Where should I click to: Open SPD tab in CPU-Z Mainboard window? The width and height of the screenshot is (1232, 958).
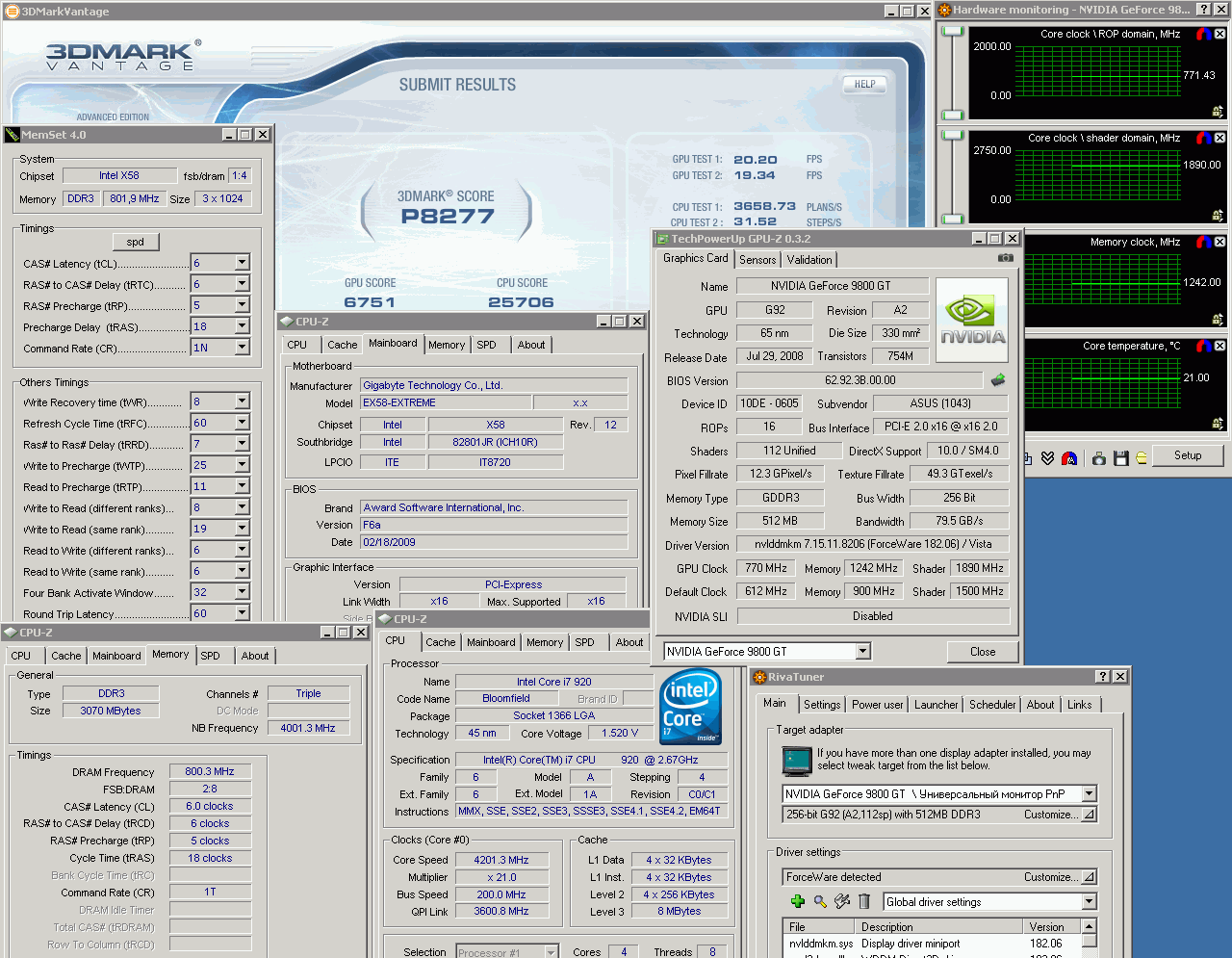click(x=487, y=345)
